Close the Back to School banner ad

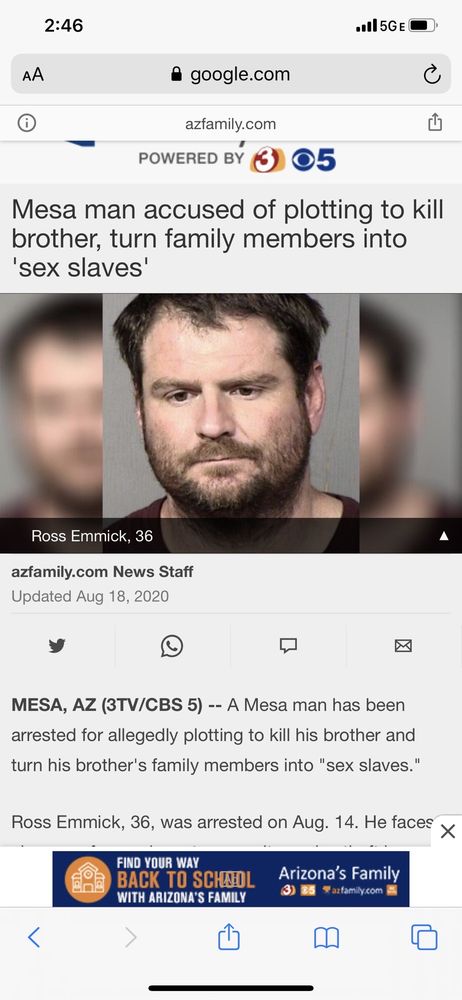pyautogui.click(x=448, y=831)
